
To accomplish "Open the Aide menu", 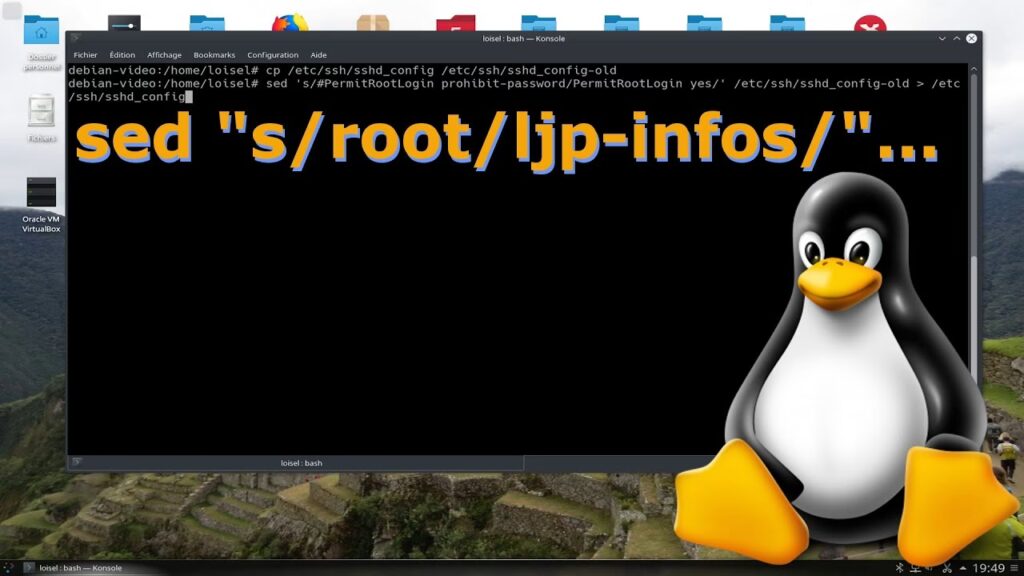I will pos(318,55).
